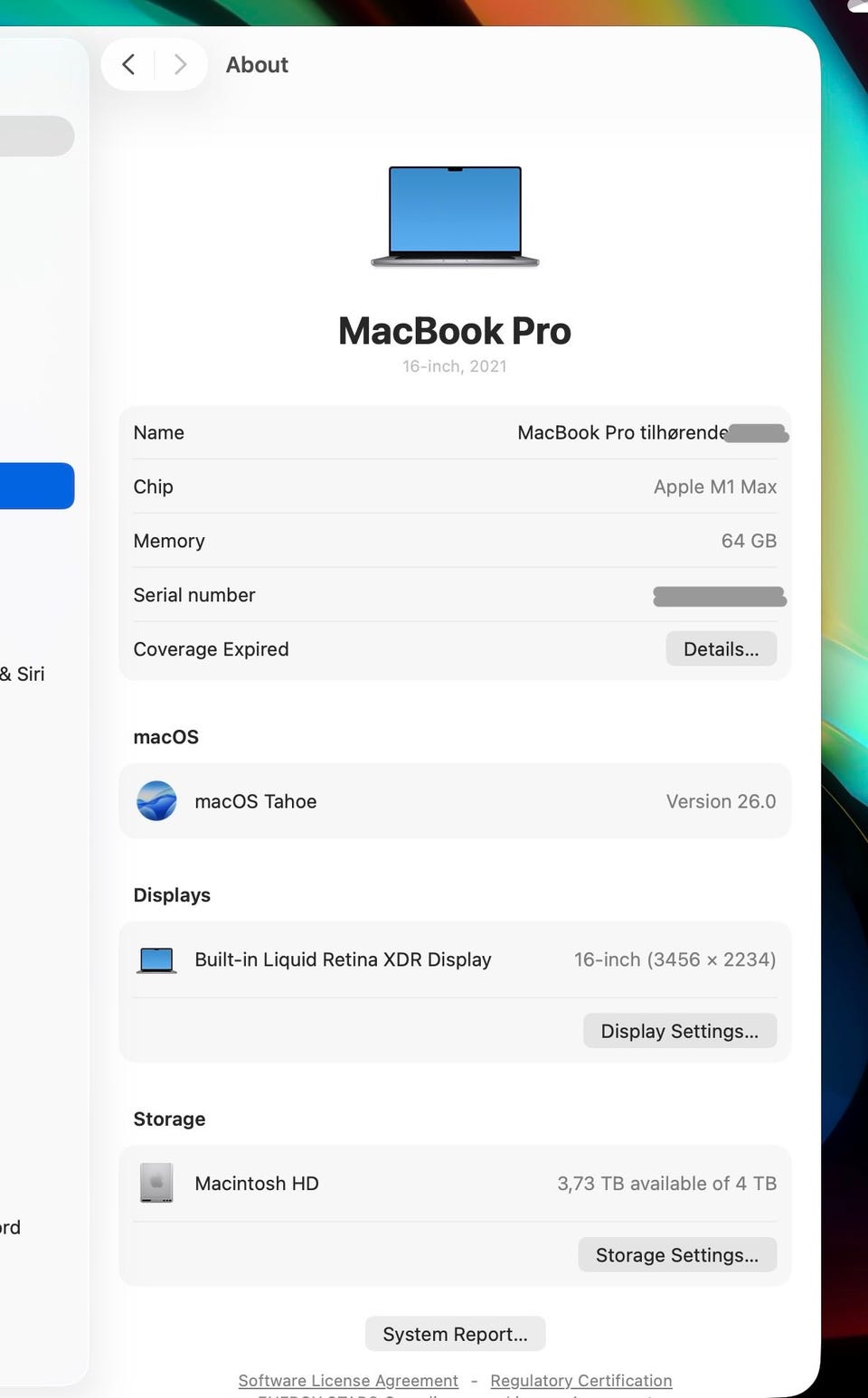Click Built-in Liquid Retina XDR Display text
The image size is (868, 1398).
pos(343,959)
